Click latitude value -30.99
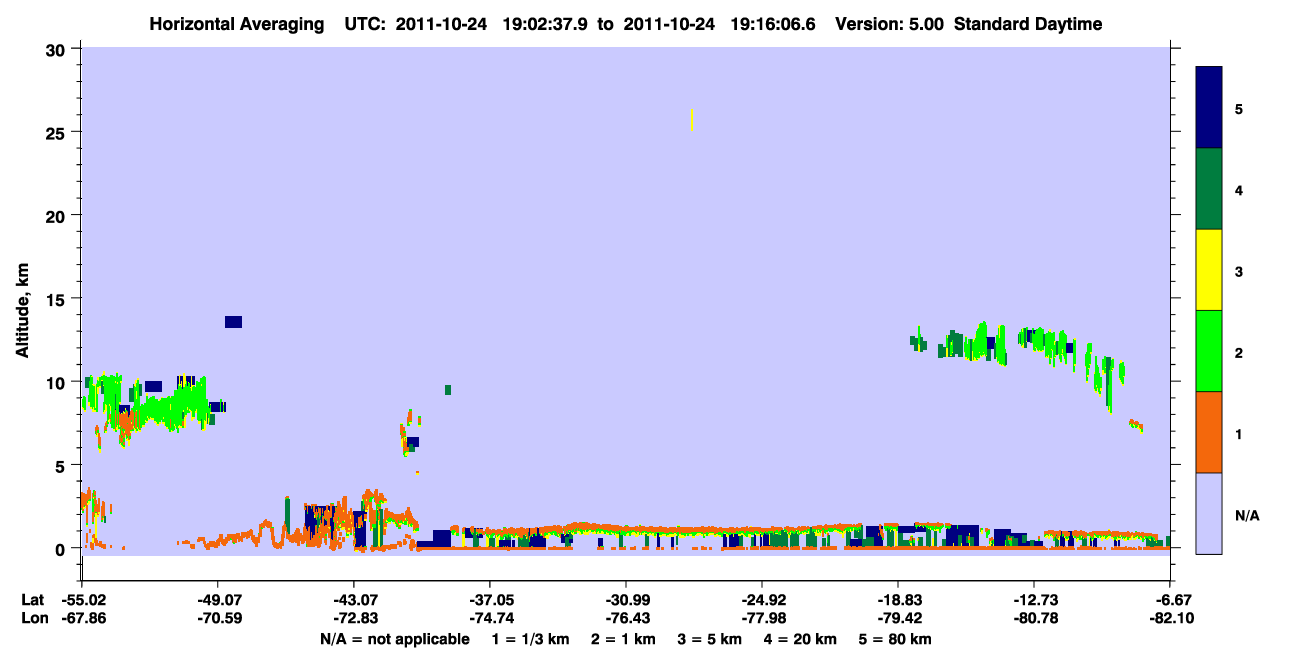 626,600
